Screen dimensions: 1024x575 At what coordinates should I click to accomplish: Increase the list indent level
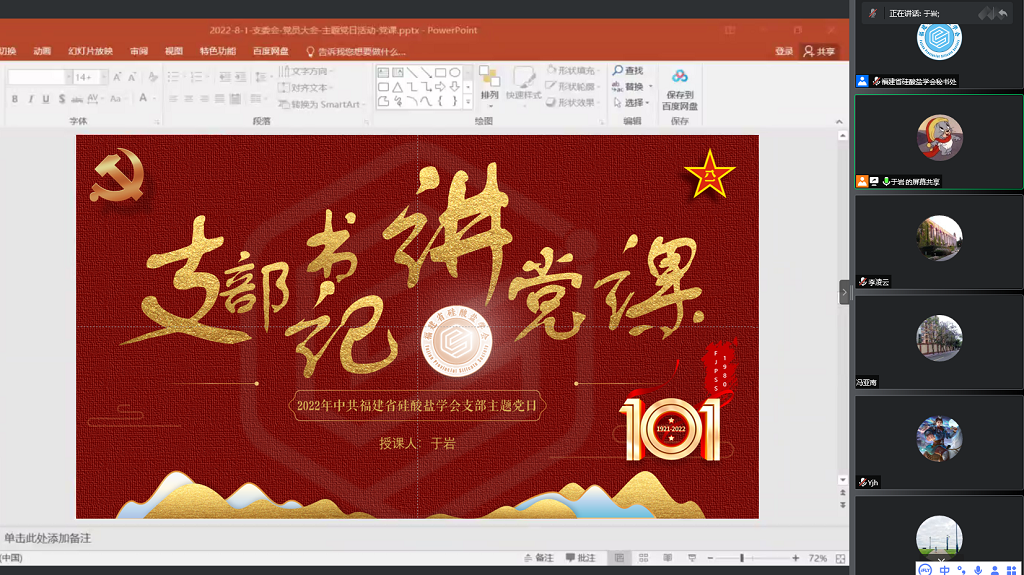pos(240,77)
